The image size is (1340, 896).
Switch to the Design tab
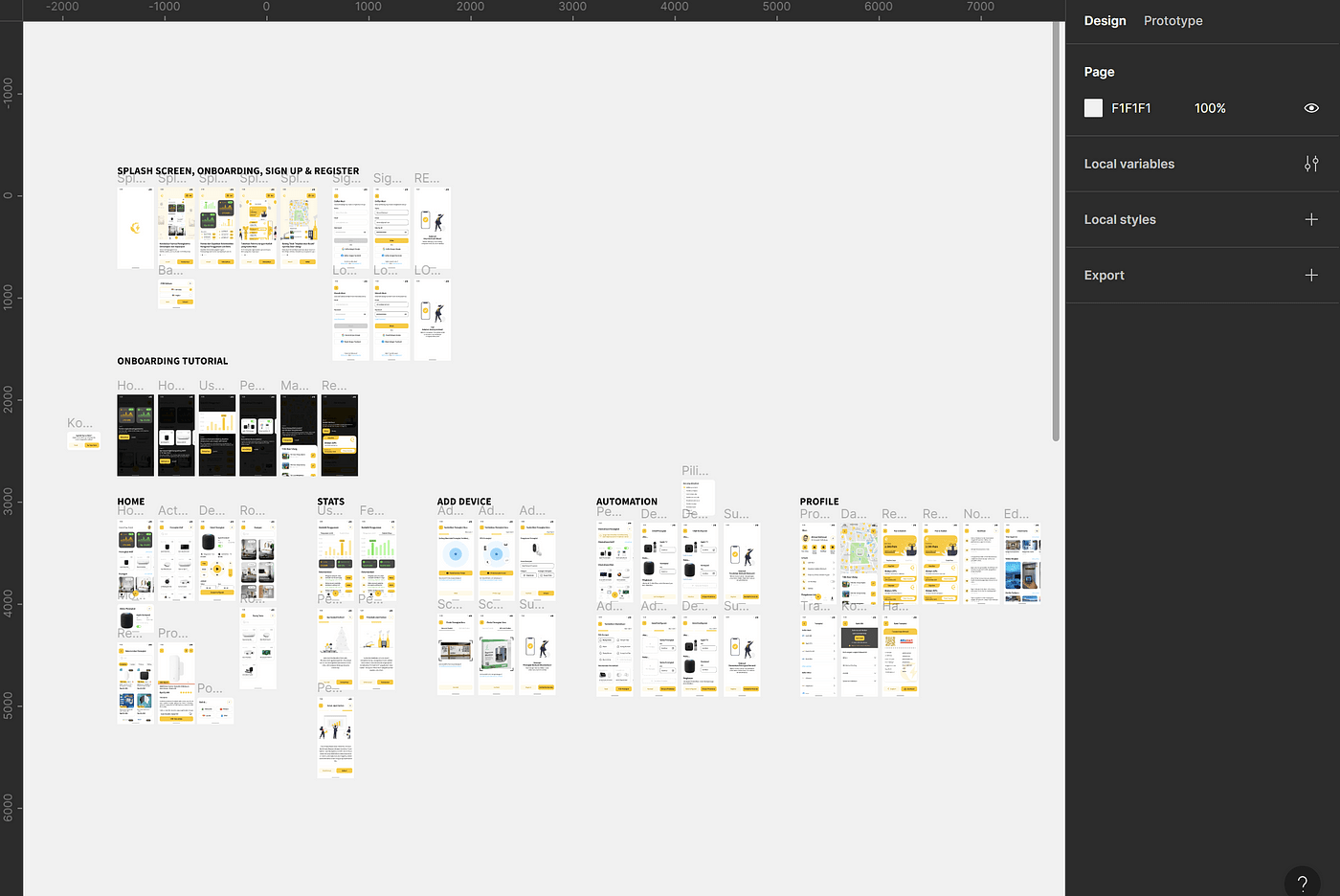(x=1105, y=21)
